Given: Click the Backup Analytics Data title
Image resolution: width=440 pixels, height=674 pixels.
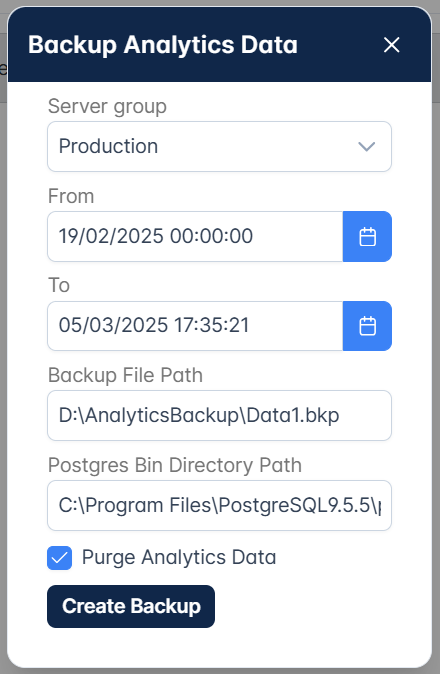Looking at the screenshot, I should (163, 45).
